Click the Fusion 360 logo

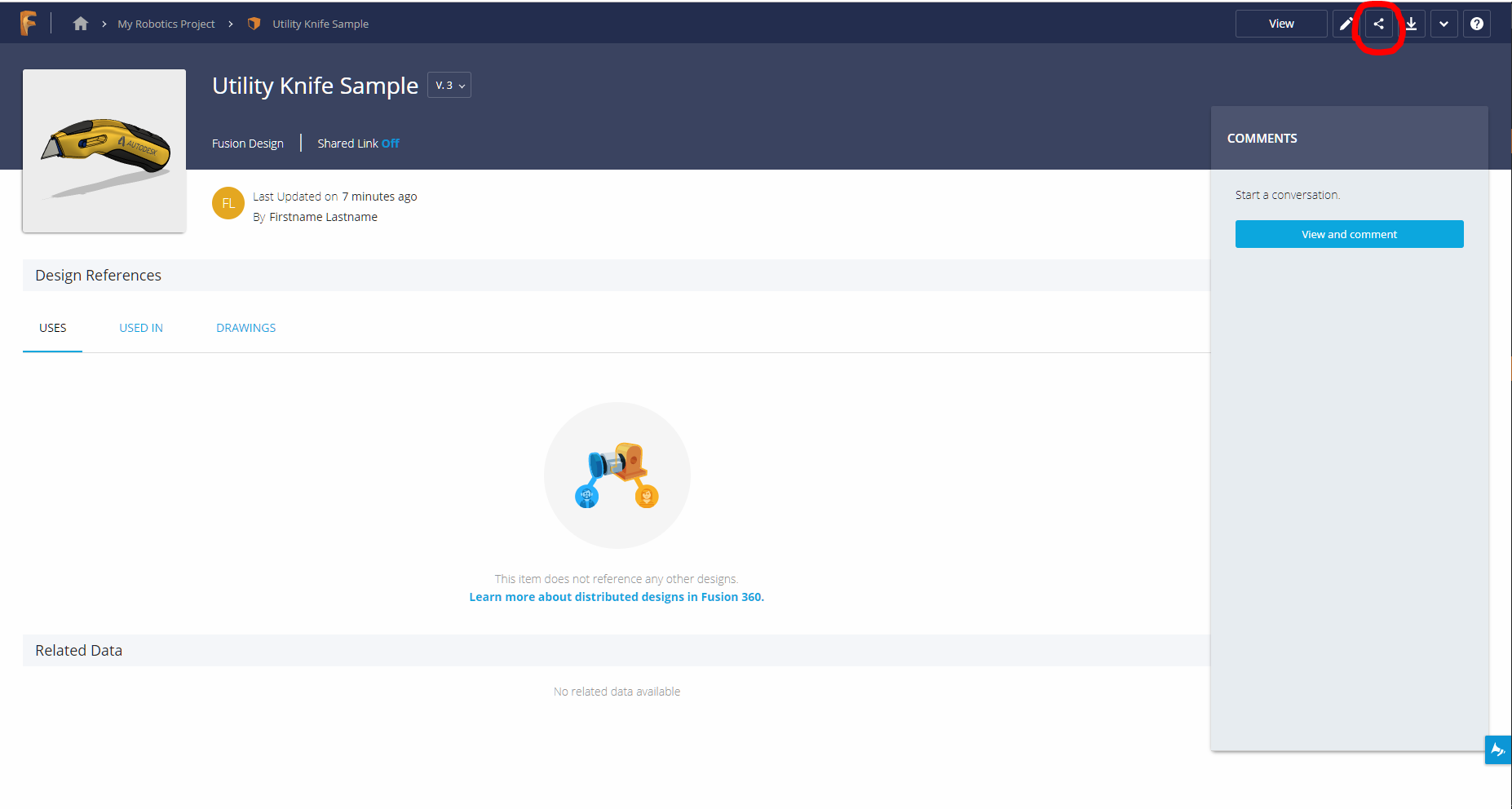pyautogui.click(x=28, y=24)
